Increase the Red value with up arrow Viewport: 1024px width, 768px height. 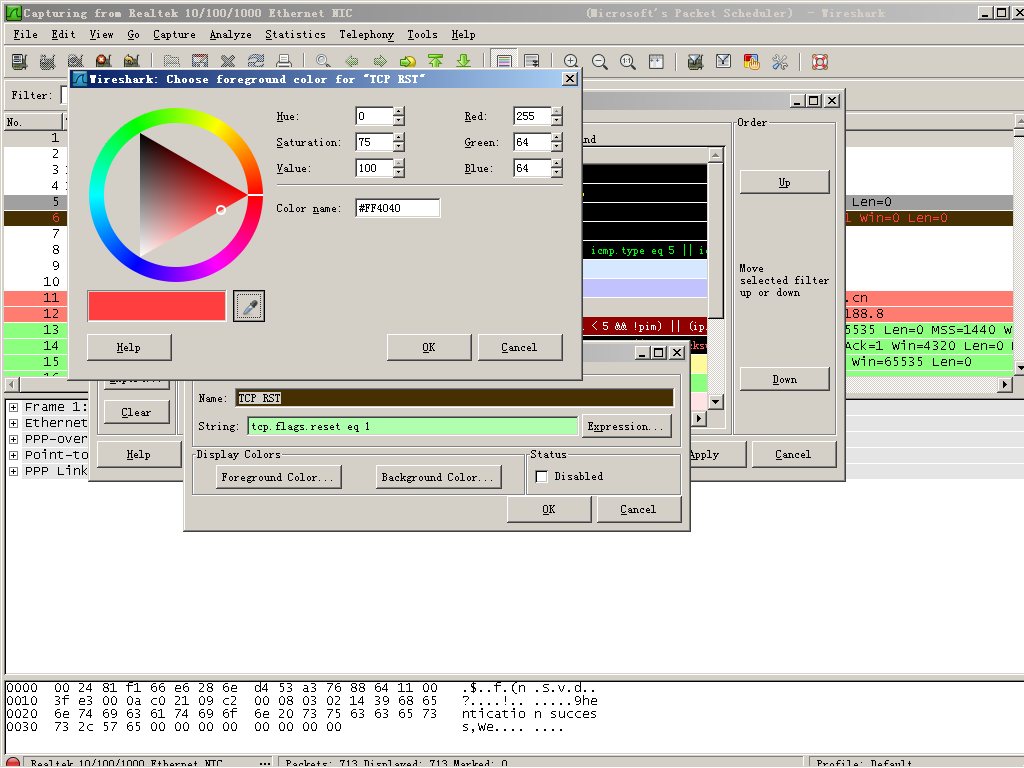point(556,112)
